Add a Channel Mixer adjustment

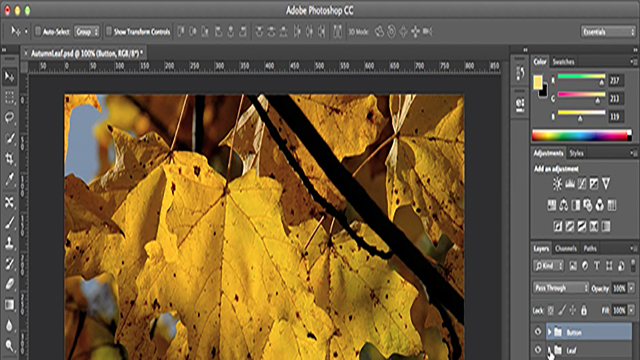click(x=600, y=205)
